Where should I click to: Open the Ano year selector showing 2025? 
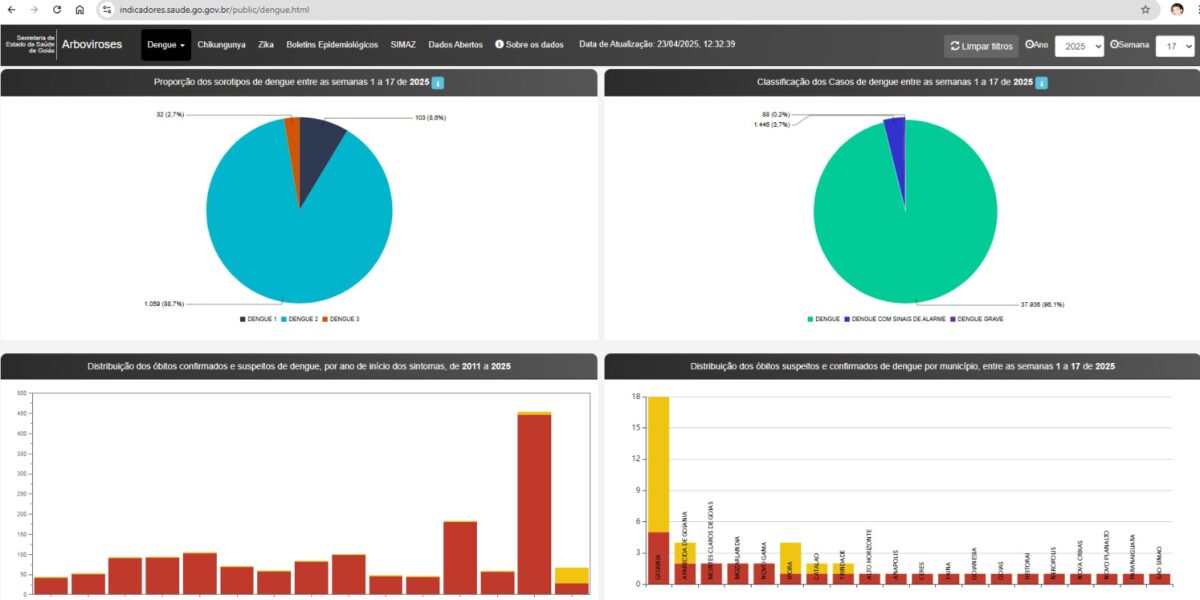click(1079, 46)
